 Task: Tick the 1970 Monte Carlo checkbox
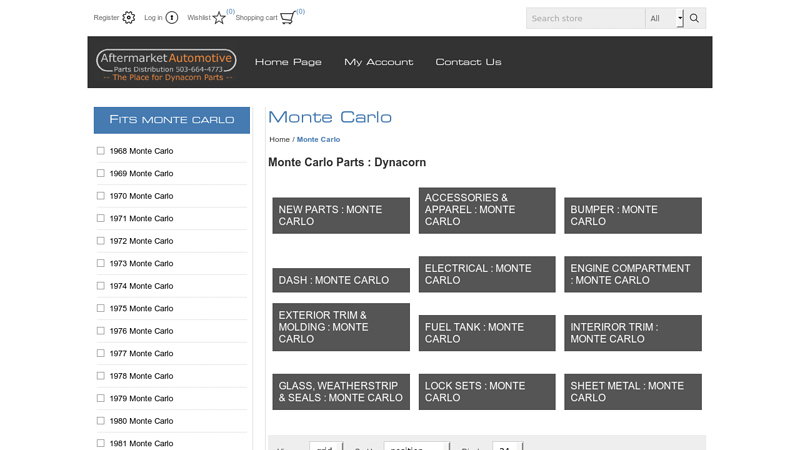tap(101, 196)
